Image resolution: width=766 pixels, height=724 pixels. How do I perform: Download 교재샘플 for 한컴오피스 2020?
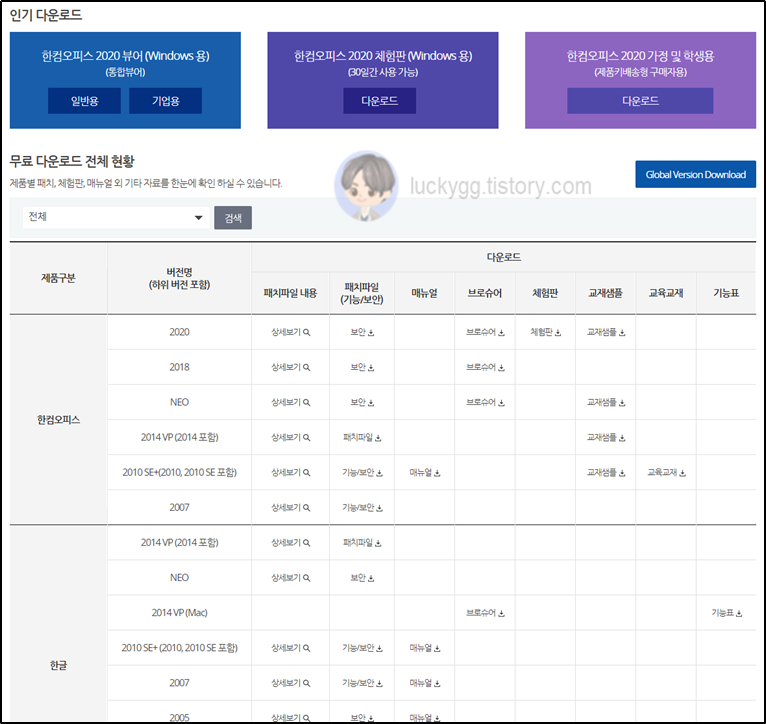tap(606, 332)
